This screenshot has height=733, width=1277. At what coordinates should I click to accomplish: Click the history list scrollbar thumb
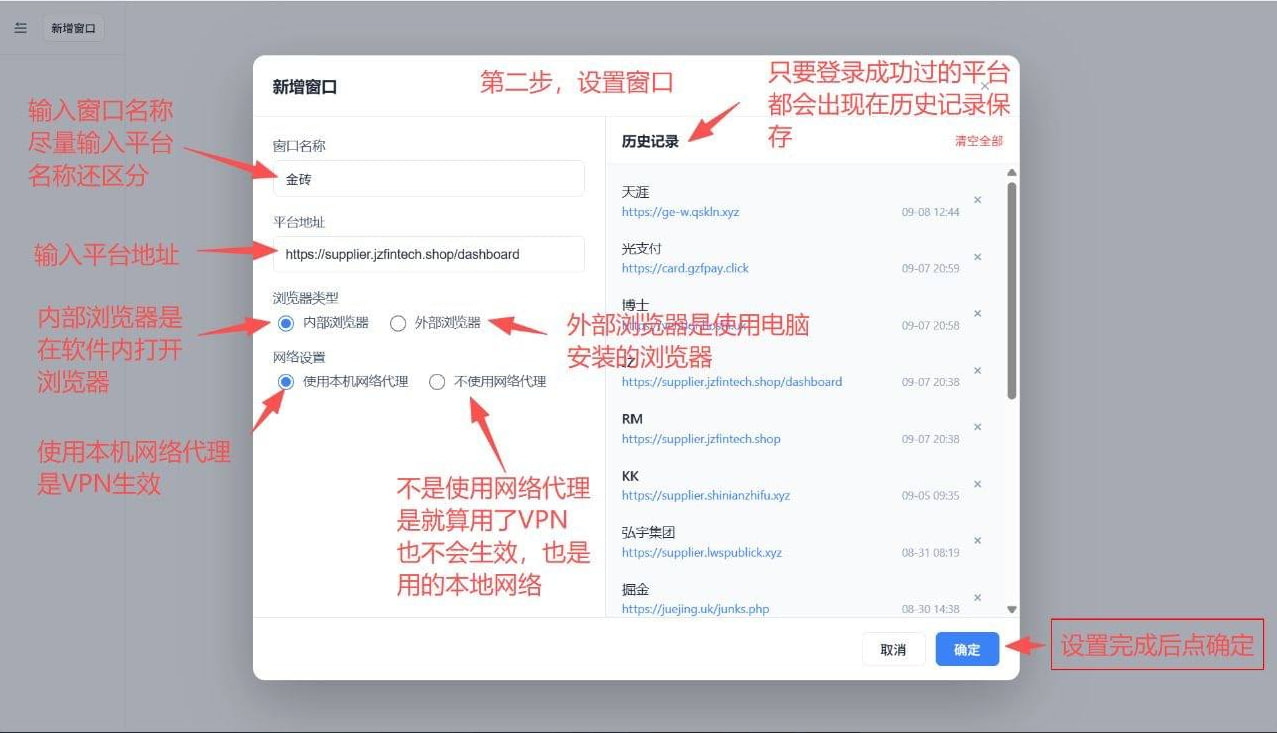pyautogui.click(x=1011, y=290)
